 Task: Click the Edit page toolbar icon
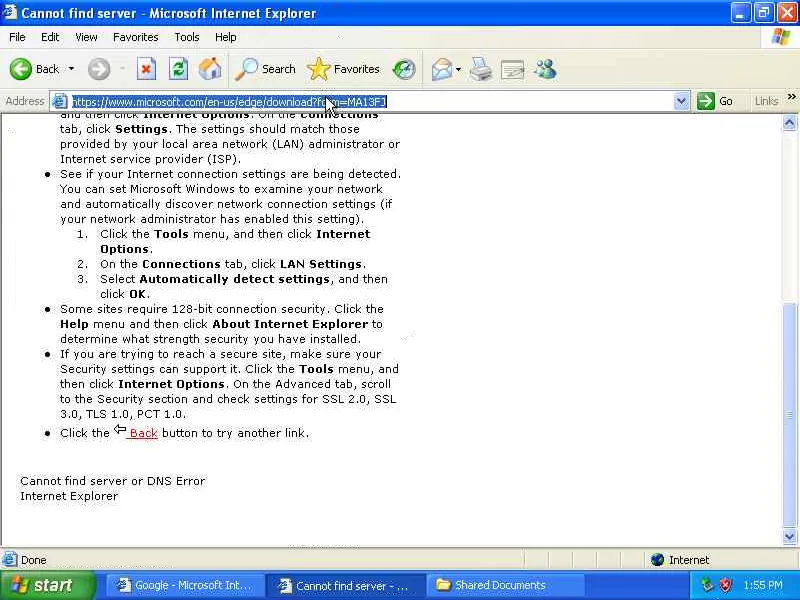point(513,69)
